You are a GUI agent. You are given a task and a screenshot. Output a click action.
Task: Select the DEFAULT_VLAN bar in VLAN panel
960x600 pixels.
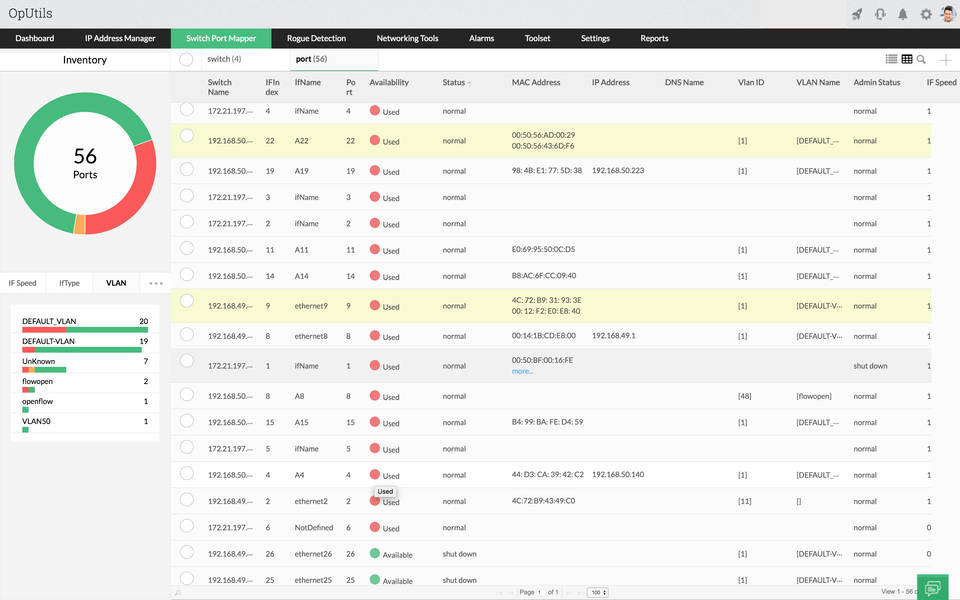click(x=78, y=327)
